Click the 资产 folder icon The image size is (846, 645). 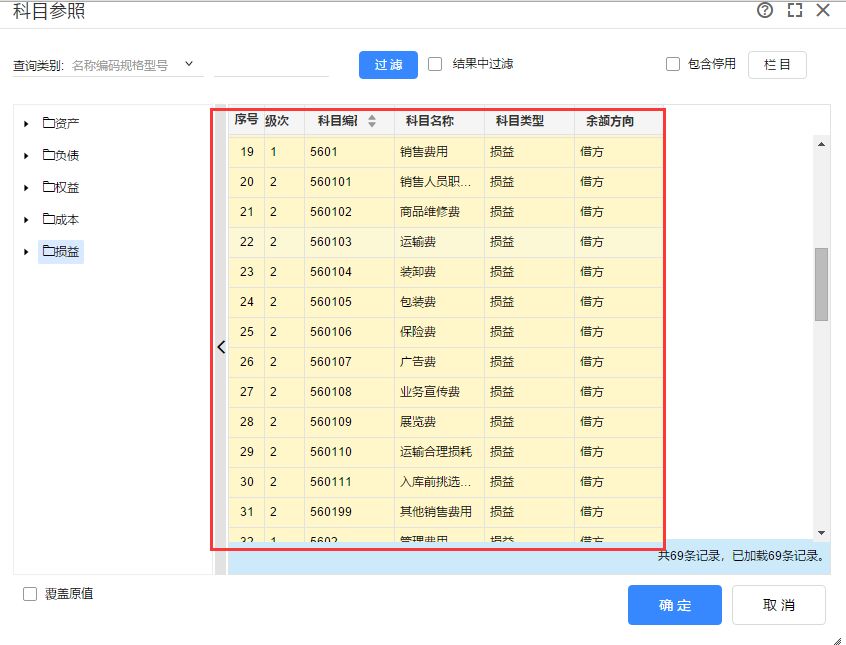click(49, 123)
